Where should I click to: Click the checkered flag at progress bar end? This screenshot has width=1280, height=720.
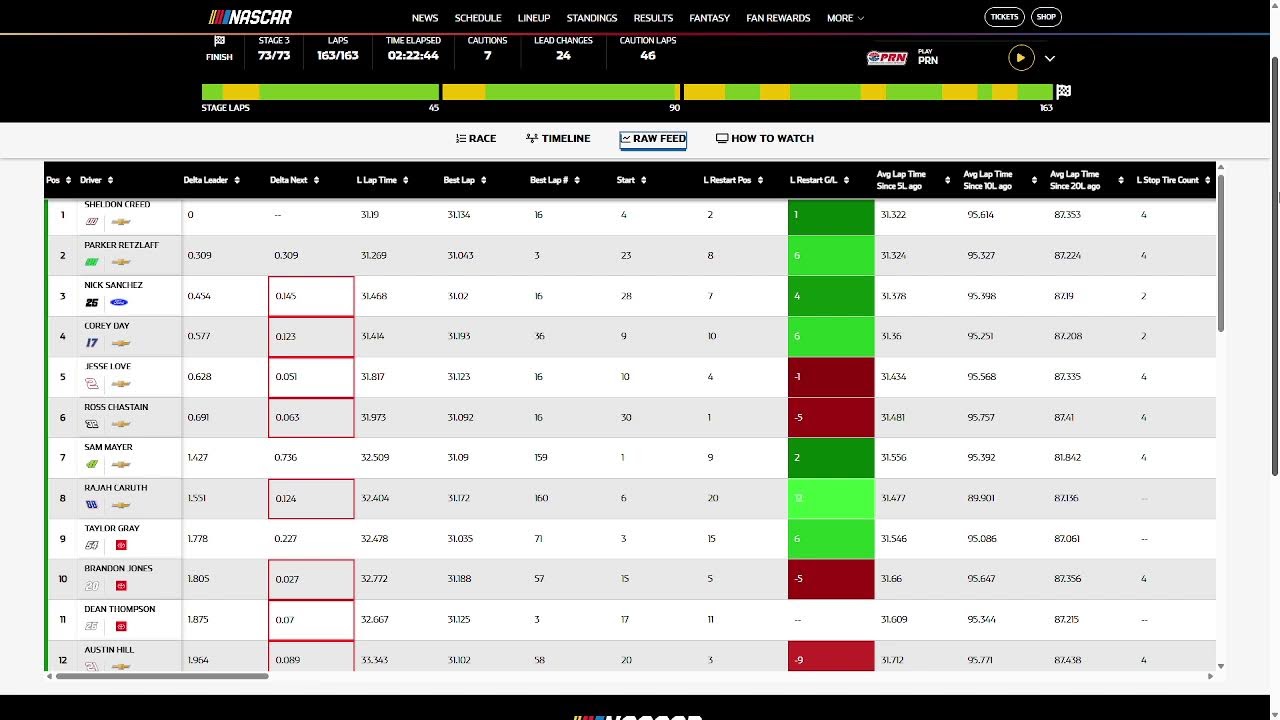point(1064,91)
